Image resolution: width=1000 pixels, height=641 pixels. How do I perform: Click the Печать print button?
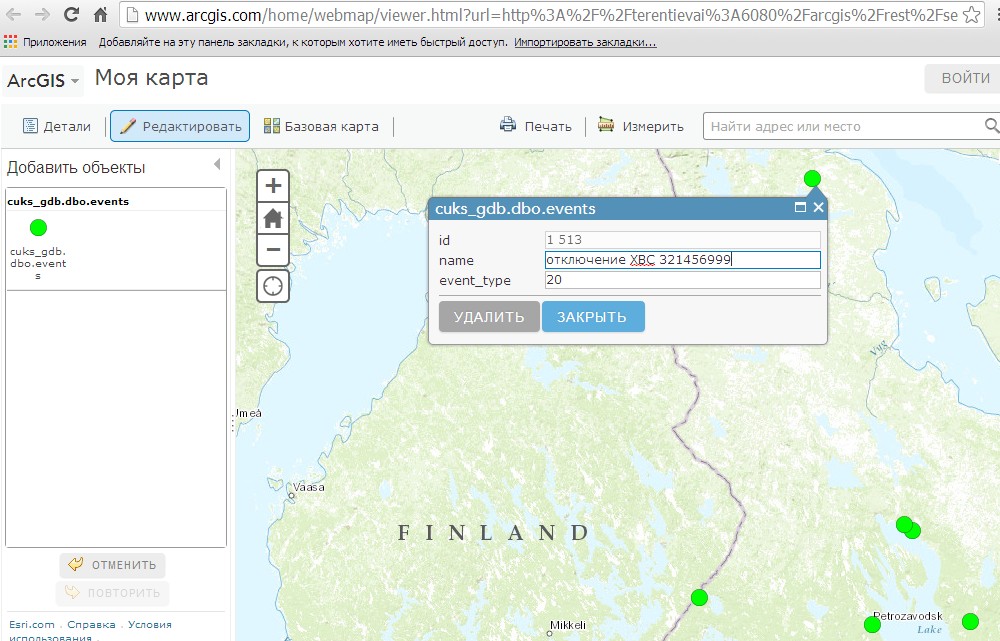(x=536, y=127)
